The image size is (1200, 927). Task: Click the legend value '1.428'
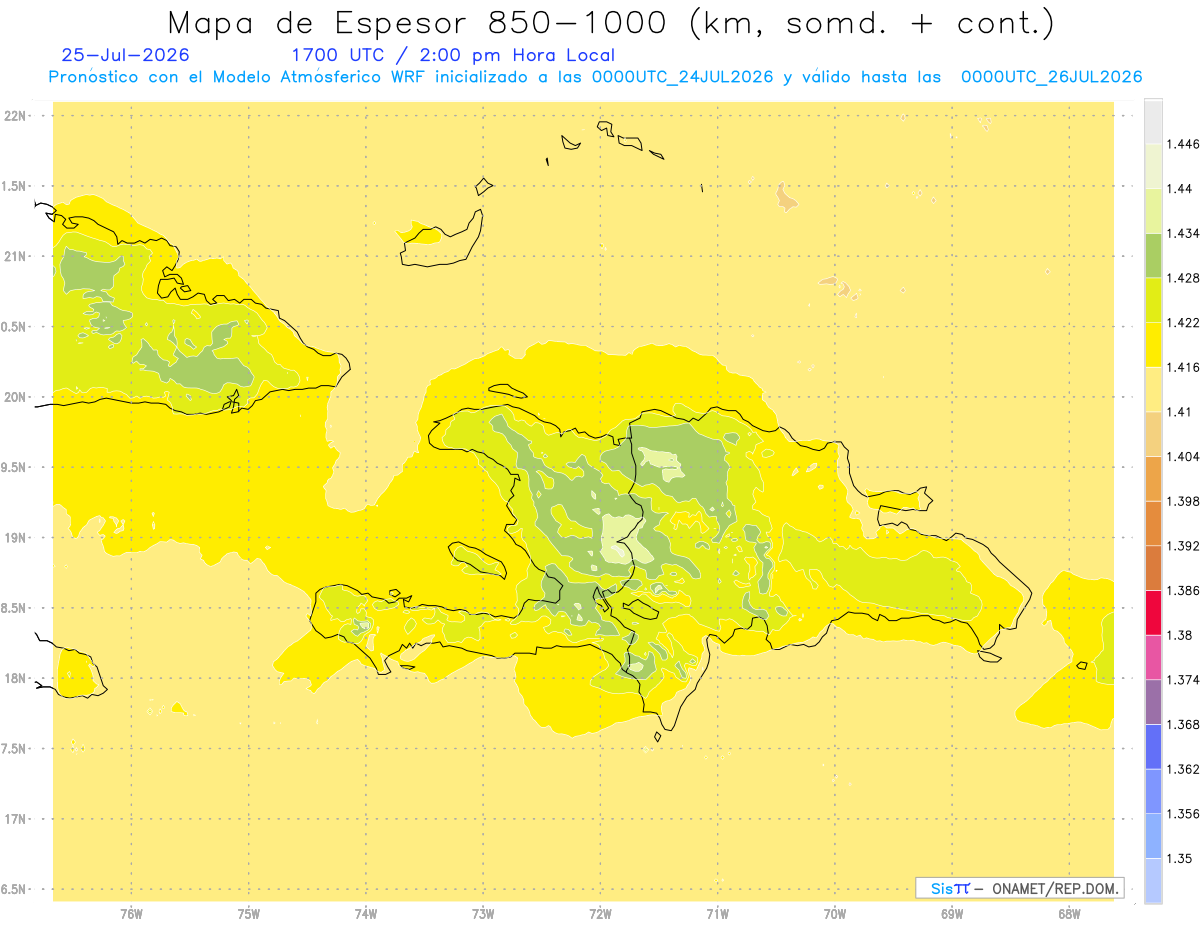(x=1183, y=278)
